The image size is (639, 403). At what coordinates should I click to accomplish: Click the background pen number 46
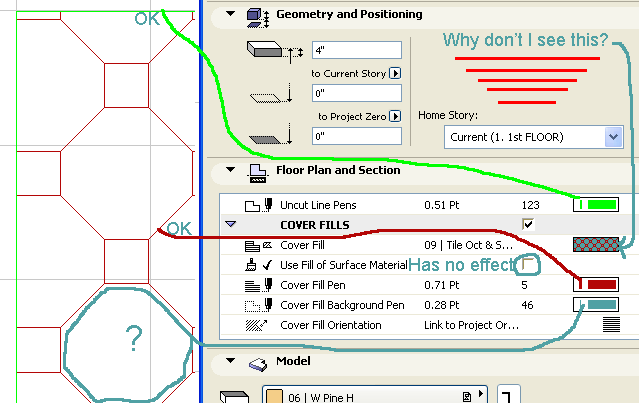[527, 305]
